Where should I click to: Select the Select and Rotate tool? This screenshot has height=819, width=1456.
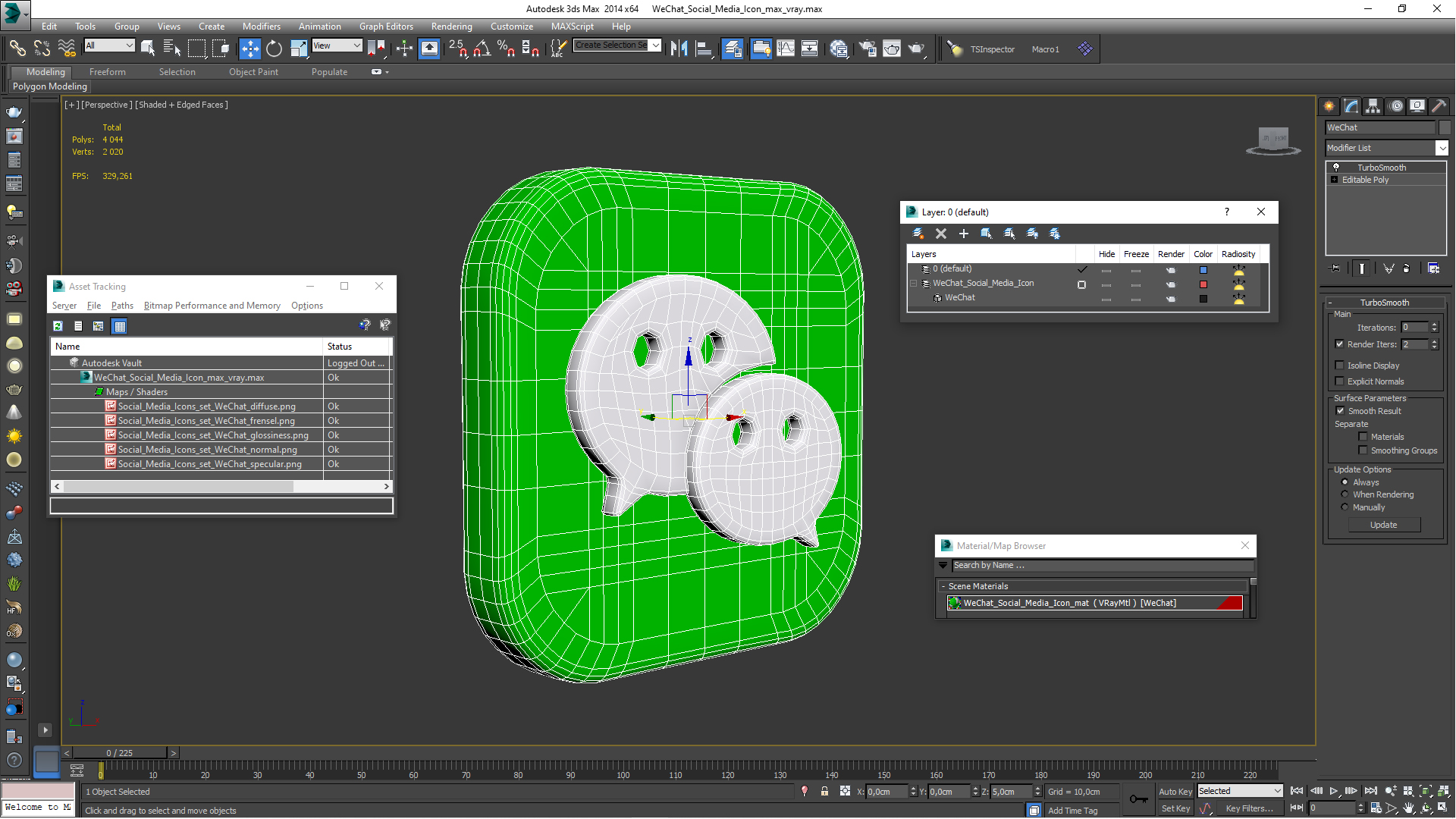coord(274,49)
